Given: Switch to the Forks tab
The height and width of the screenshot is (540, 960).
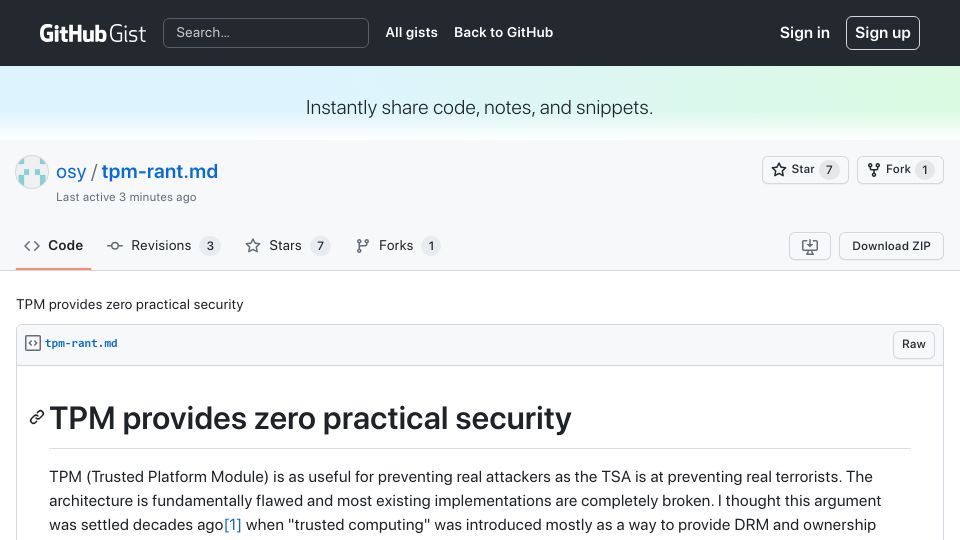Looking at the screenshot, I should click(x=397, y=246).
